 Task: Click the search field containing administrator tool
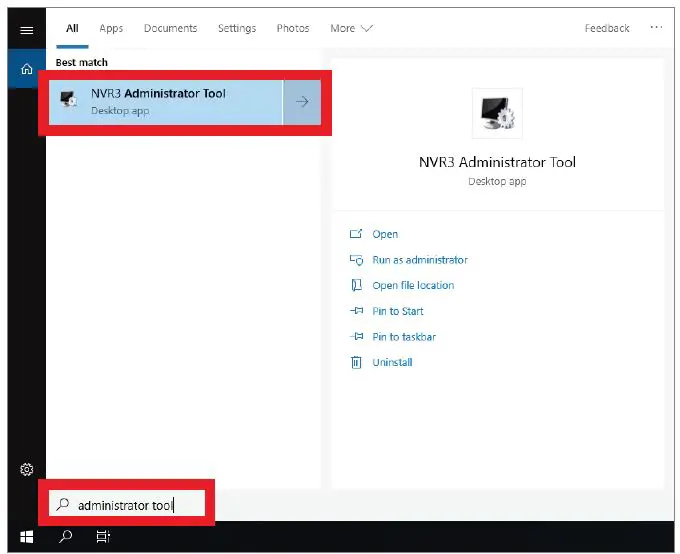pyautogui.click(x=127, y=503)
